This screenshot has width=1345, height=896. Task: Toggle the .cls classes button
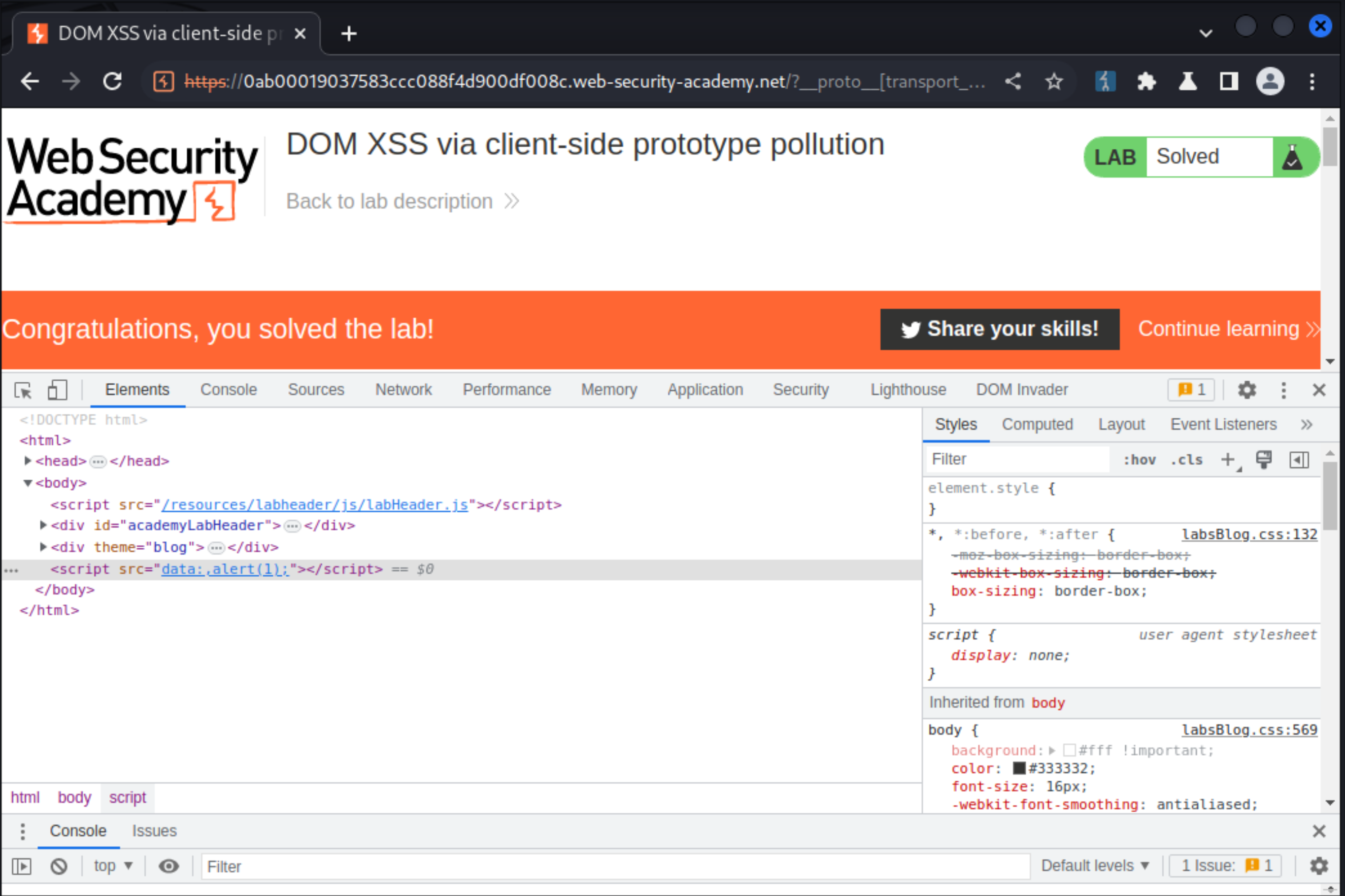[1186, 460]
